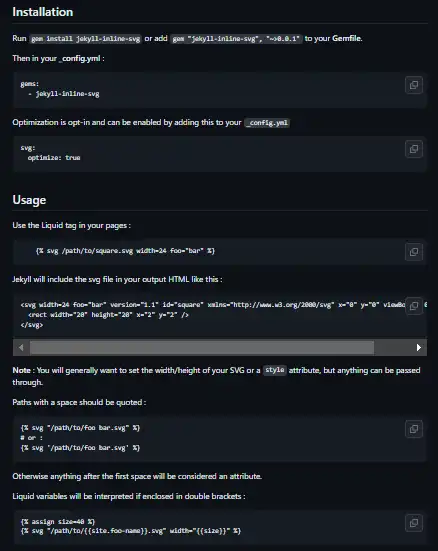Click the "# or :" comment line
Image resolution: width=438 pixels, height=551 pixels.
tap(32, 438)
